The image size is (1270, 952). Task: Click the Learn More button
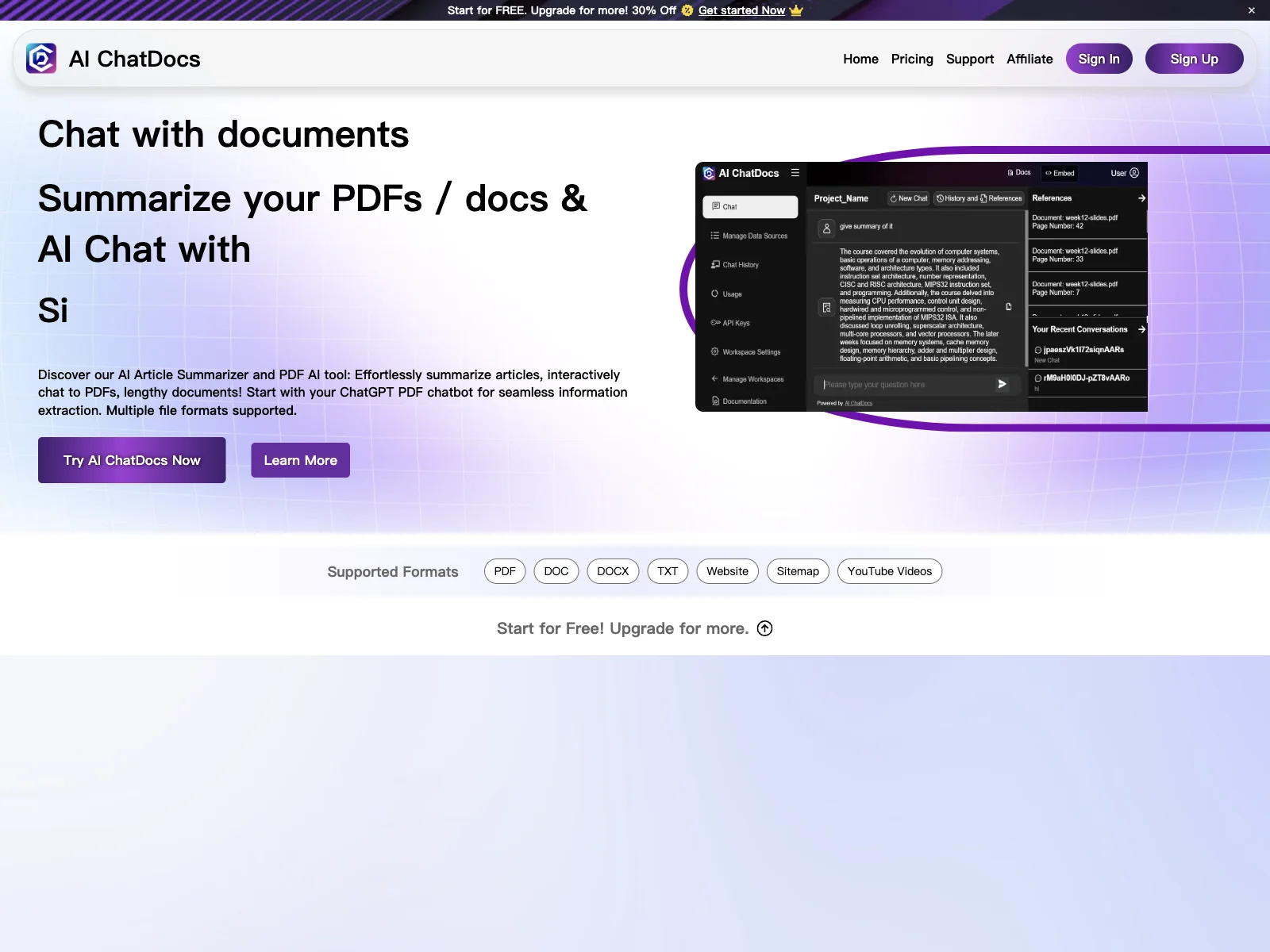301,460
